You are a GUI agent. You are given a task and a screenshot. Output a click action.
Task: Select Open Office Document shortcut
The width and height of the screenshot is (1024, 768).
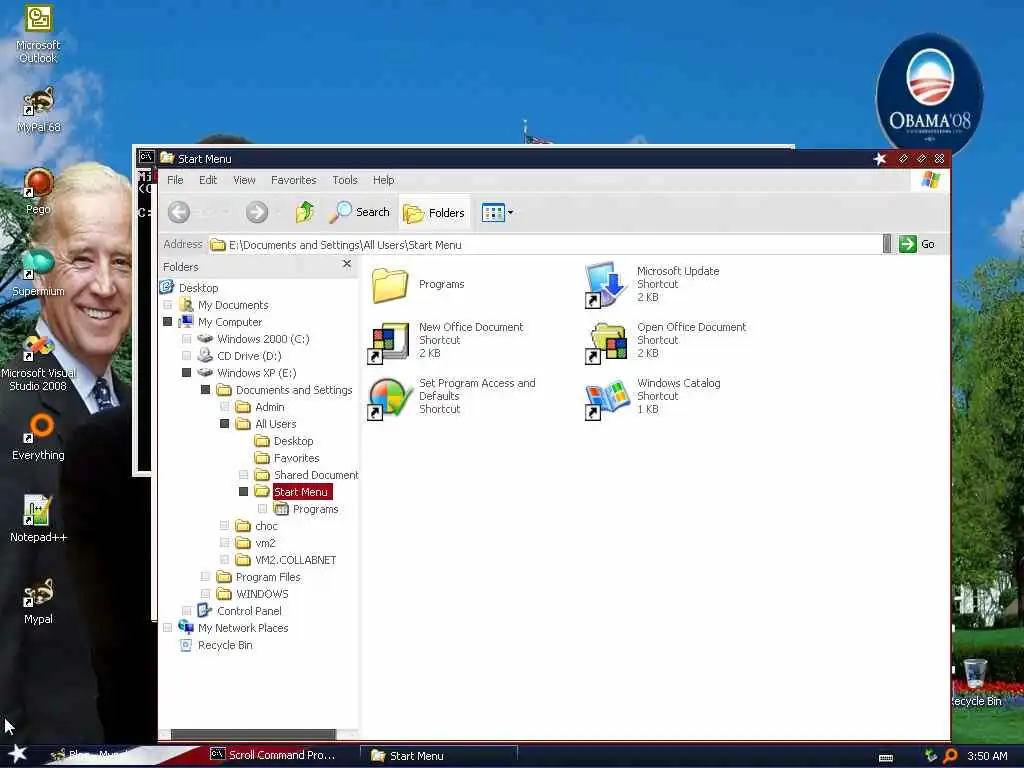[x=665, y=340]
